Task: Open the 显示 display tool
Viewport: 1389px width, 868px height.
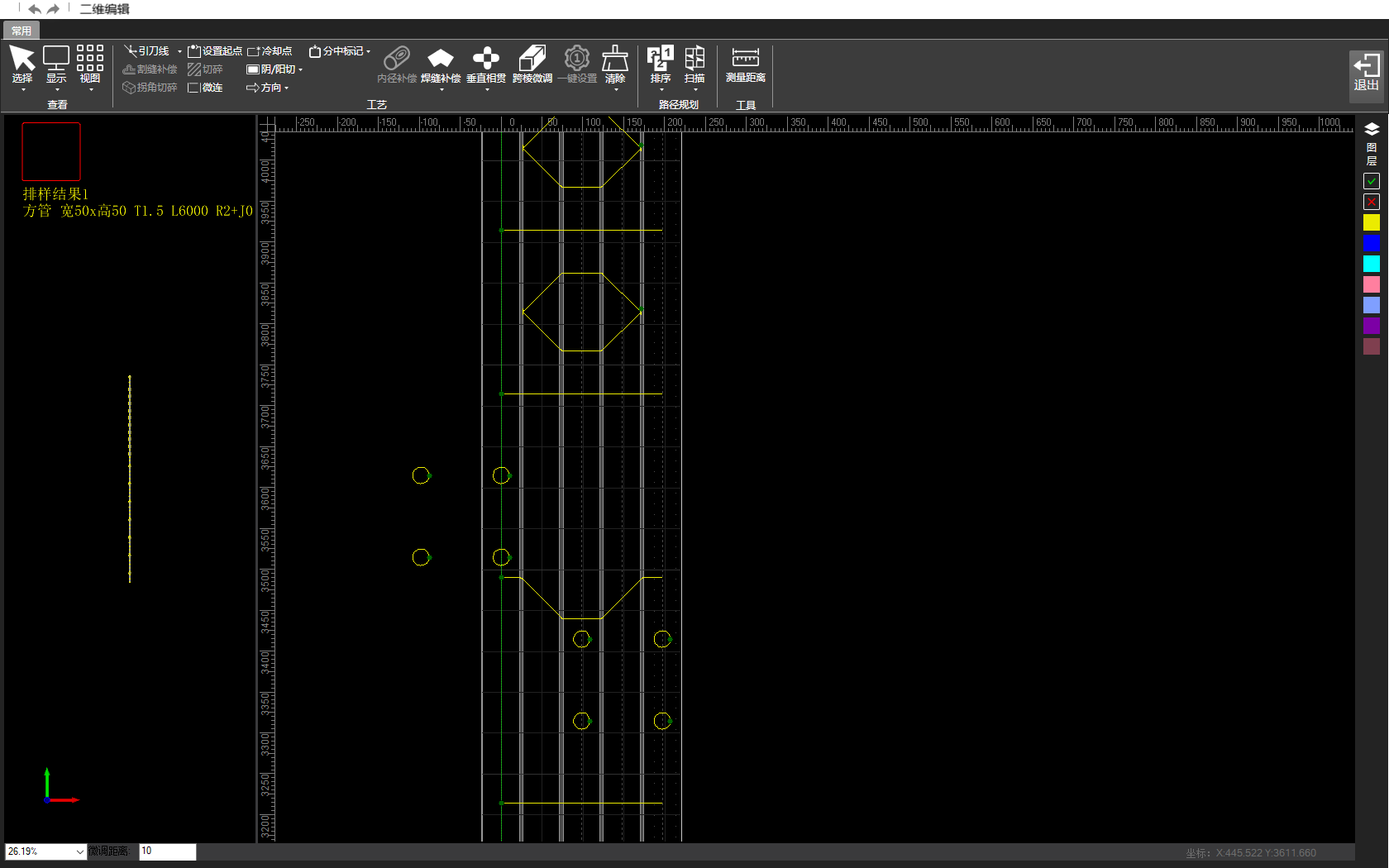Action: [x=56, y=60]
